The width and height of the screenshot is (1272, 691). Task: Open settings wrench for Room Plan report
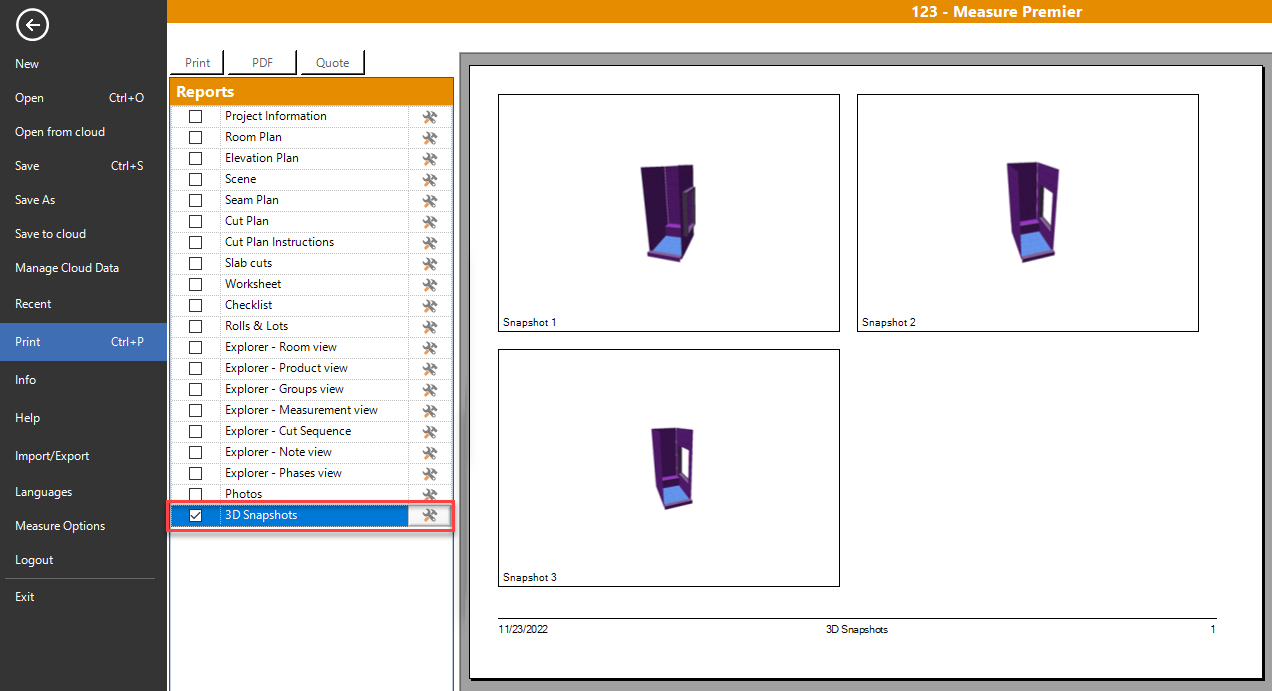coord(429,137)
